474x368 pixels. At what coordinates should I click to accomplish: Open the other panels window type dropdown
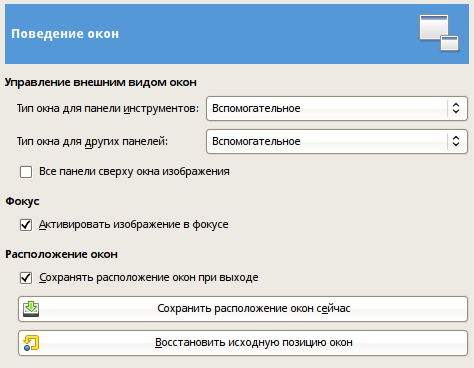(337, 141)
